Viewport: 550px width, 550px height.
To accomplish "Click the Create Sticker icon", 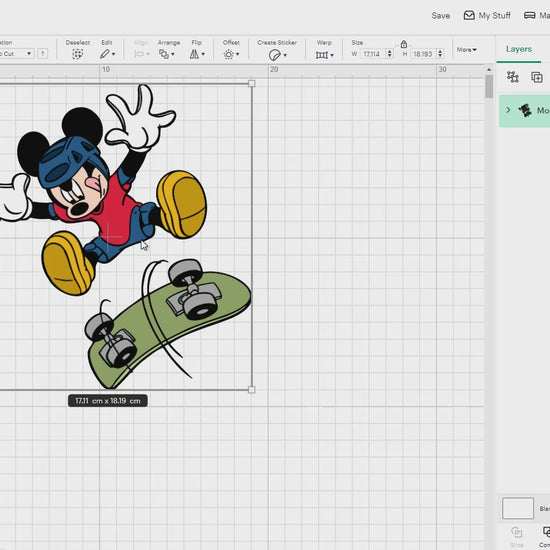I will pyautogui.click(x=275, y=55).
